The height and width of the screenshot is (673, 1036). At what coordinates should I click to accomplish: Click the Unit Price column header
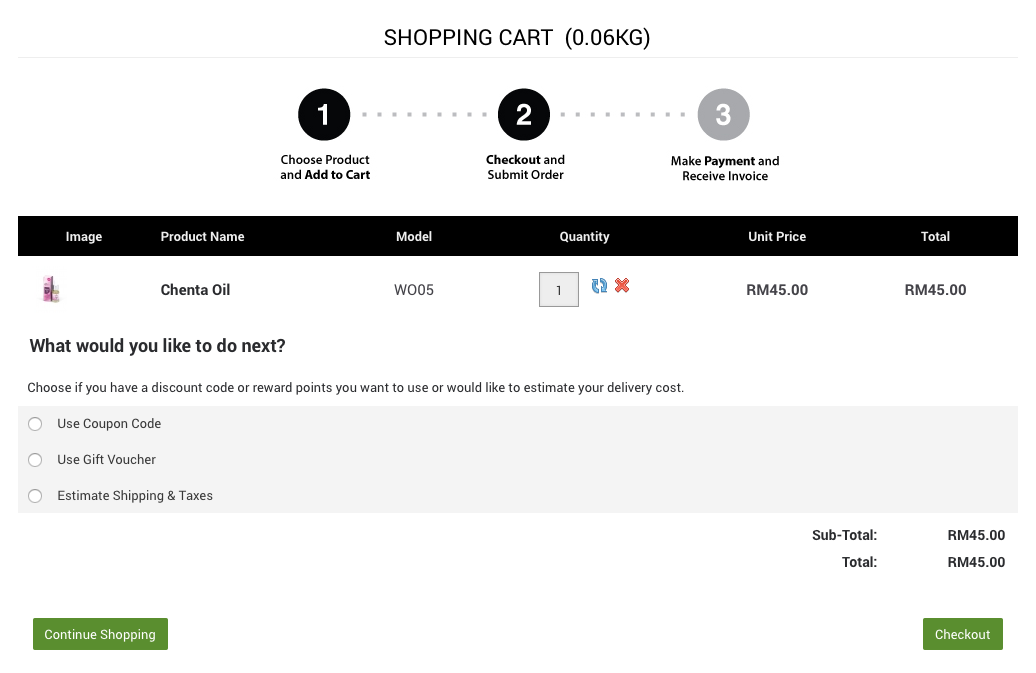[777, 237]
